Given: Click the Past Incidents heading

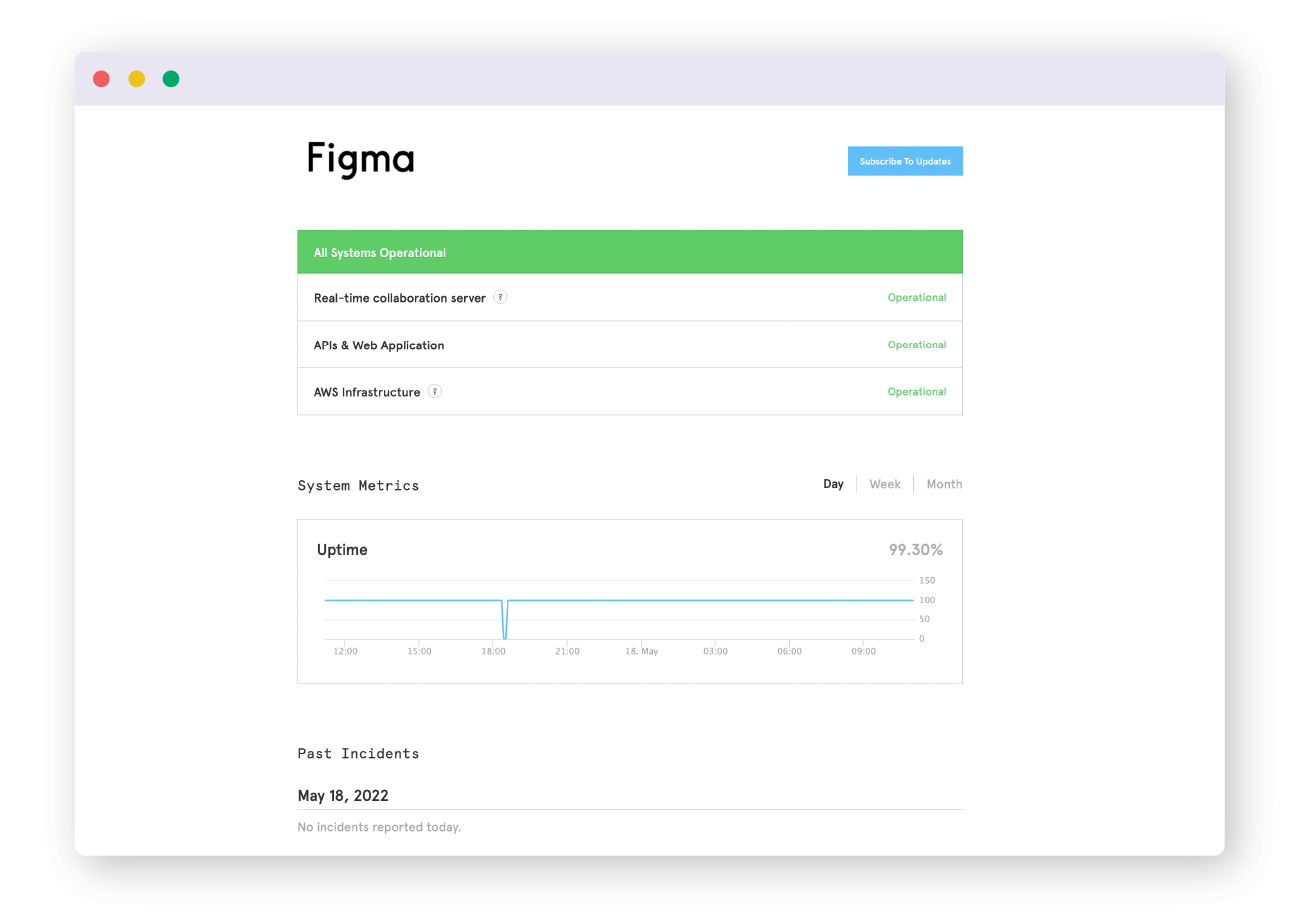Looking at the screenshot, I should tap(358, 753).
